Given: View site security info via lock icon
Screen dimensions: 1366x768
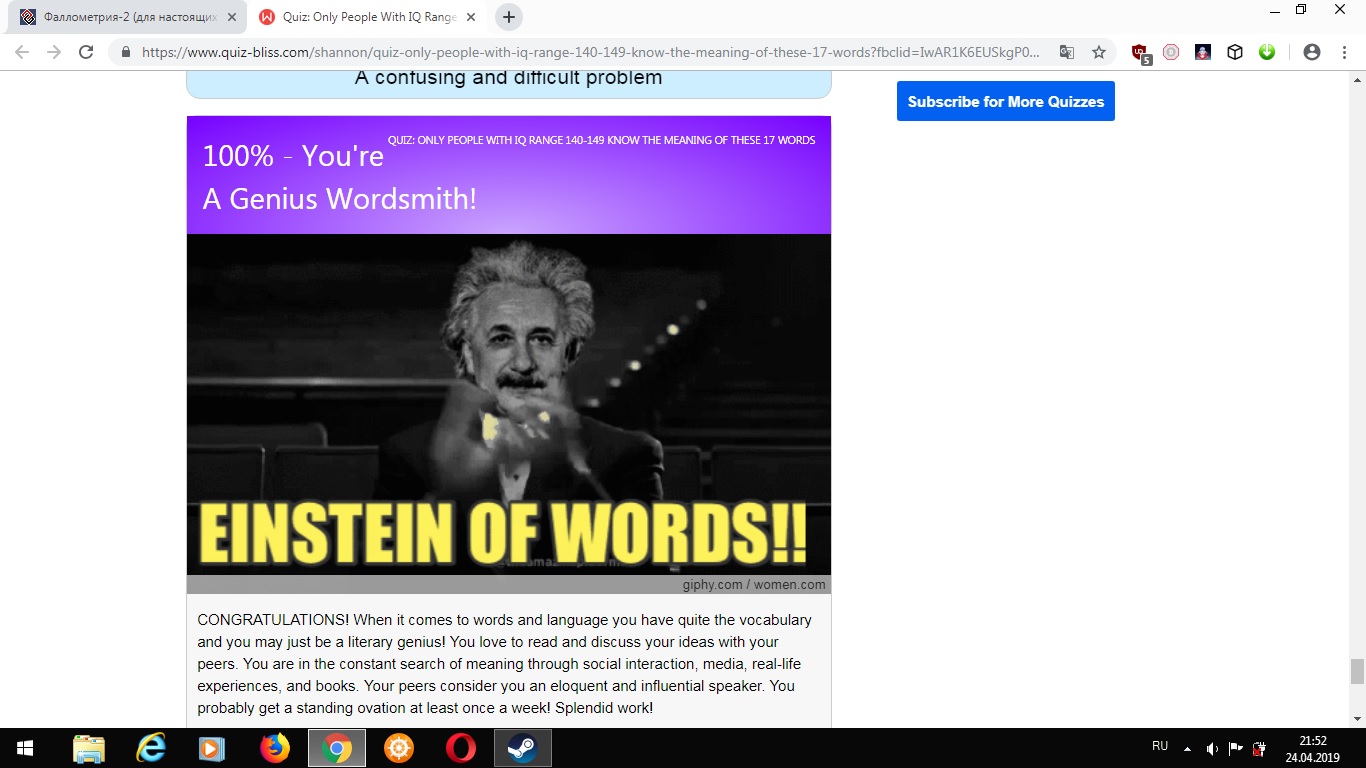Looking at the screenshot, I should 126,52.
